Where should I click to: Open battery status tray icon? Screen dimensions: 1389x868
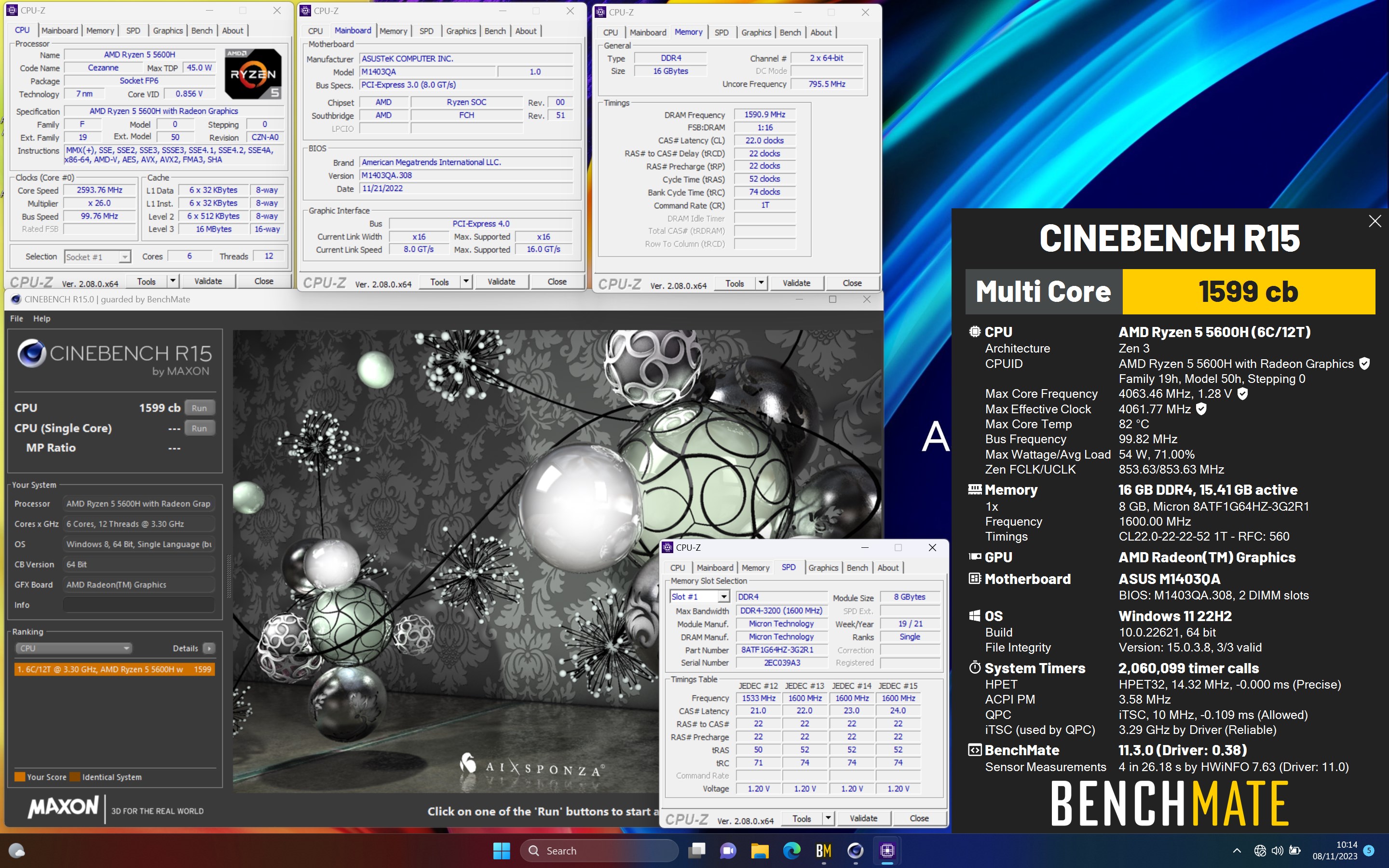point(1295,850)
